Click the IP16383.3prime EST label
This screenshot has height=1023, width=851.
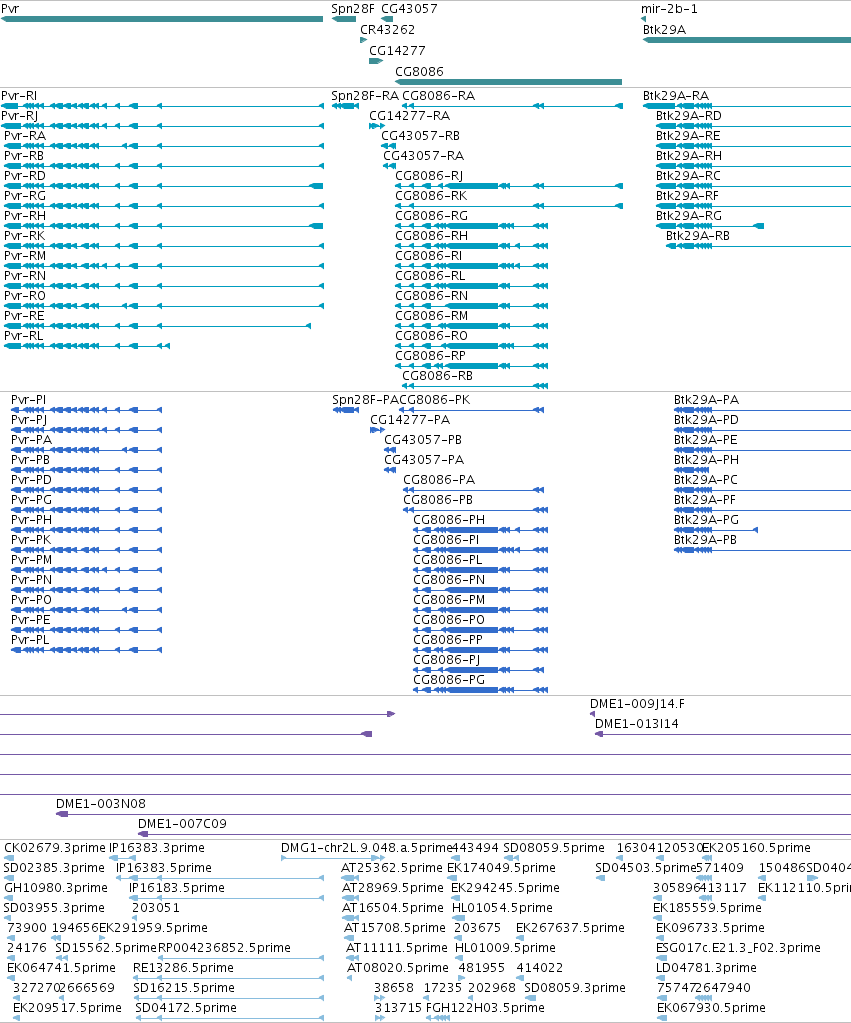point(157,848)
